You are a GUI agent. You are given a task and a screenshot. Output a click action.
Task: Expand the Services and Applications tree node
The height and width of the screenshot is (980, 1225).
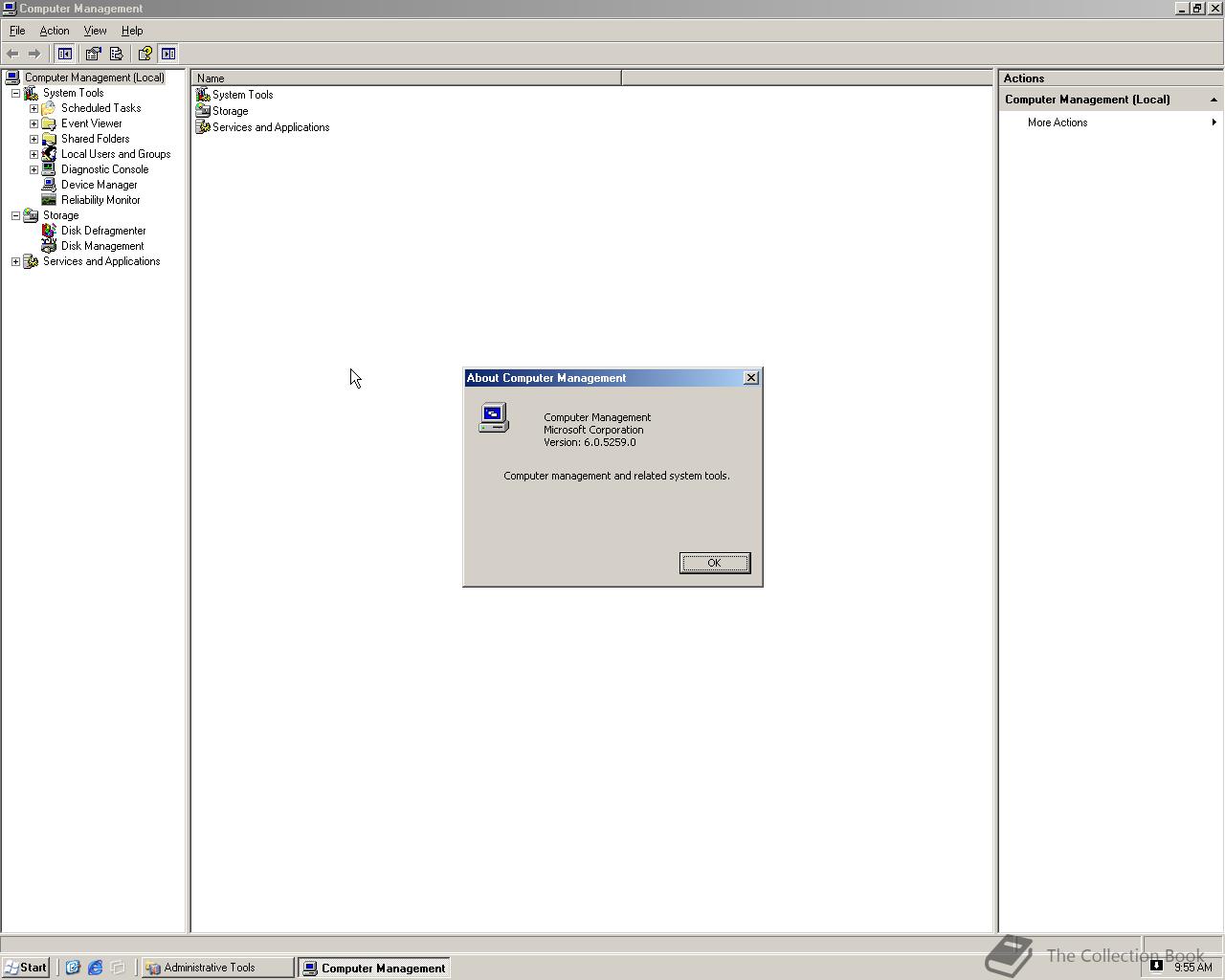tap(15, 261)
